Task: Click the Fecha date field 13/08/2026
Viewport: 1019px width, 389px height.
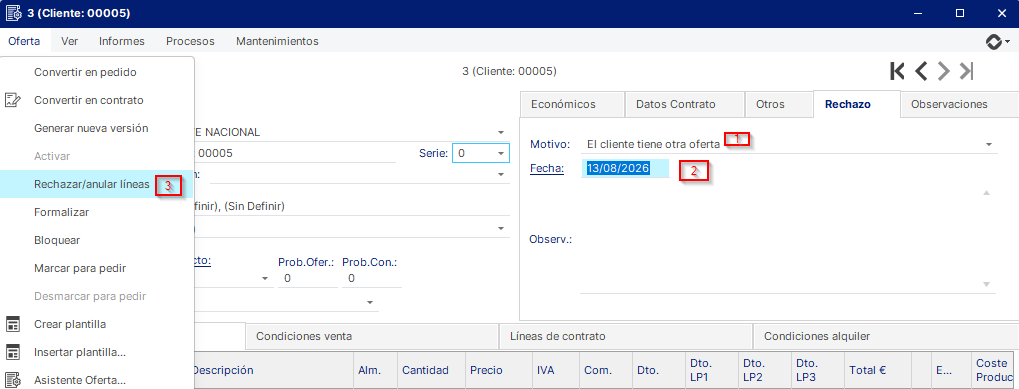Action: click(625, 168)
